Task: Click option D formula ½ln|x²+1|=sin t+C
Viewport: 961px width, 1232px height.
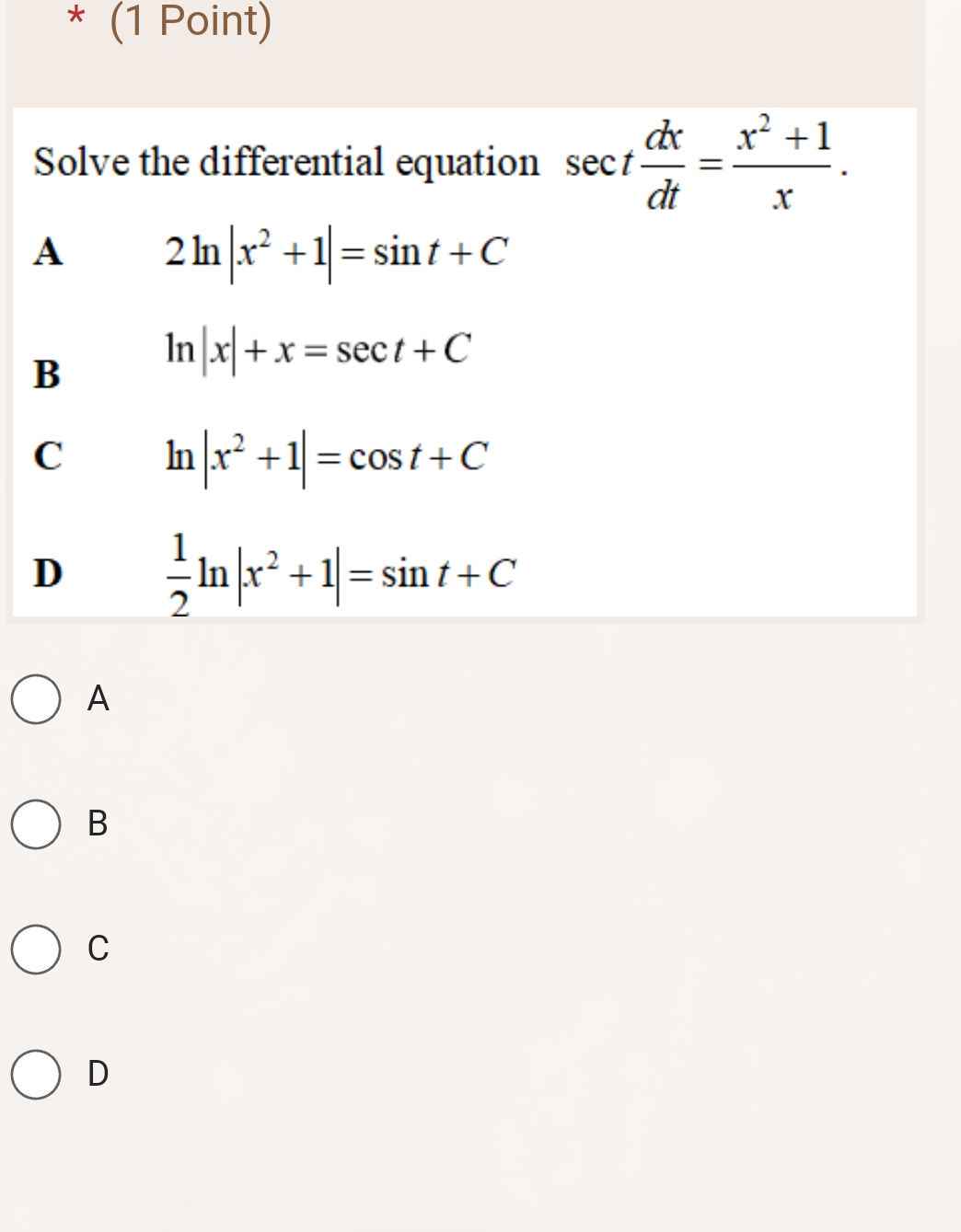Action: click(x=342, y=569)
